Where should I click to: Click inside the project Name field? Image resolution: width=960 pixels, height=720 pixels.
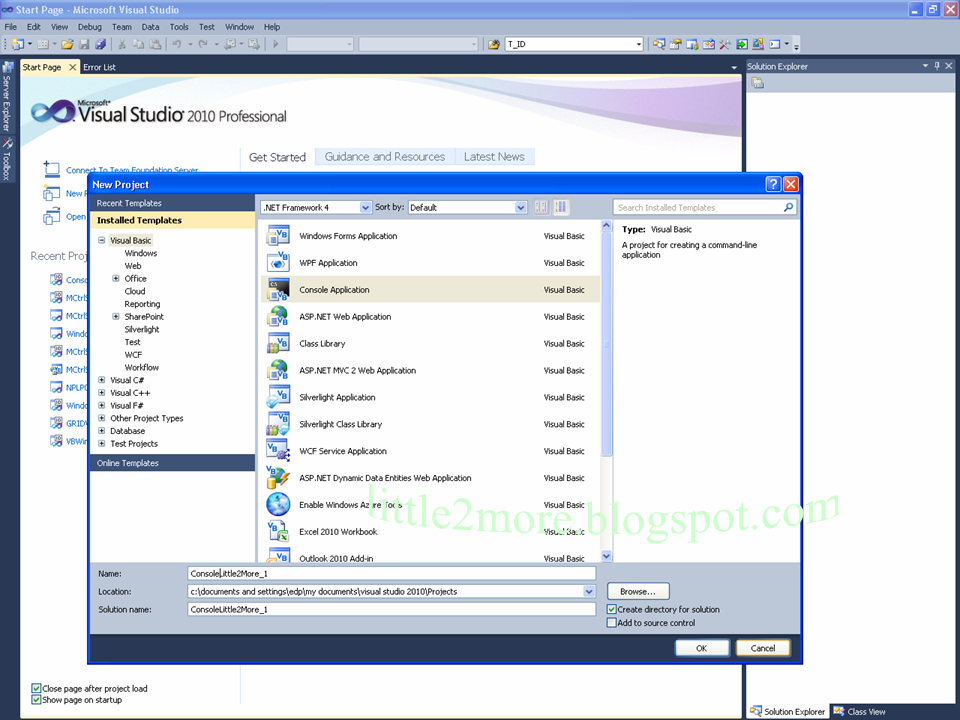point(390,573)
